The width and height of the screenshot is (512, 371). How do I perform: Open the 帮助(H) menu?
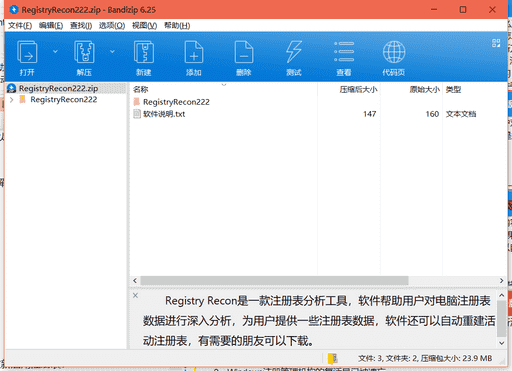point(177,26)
